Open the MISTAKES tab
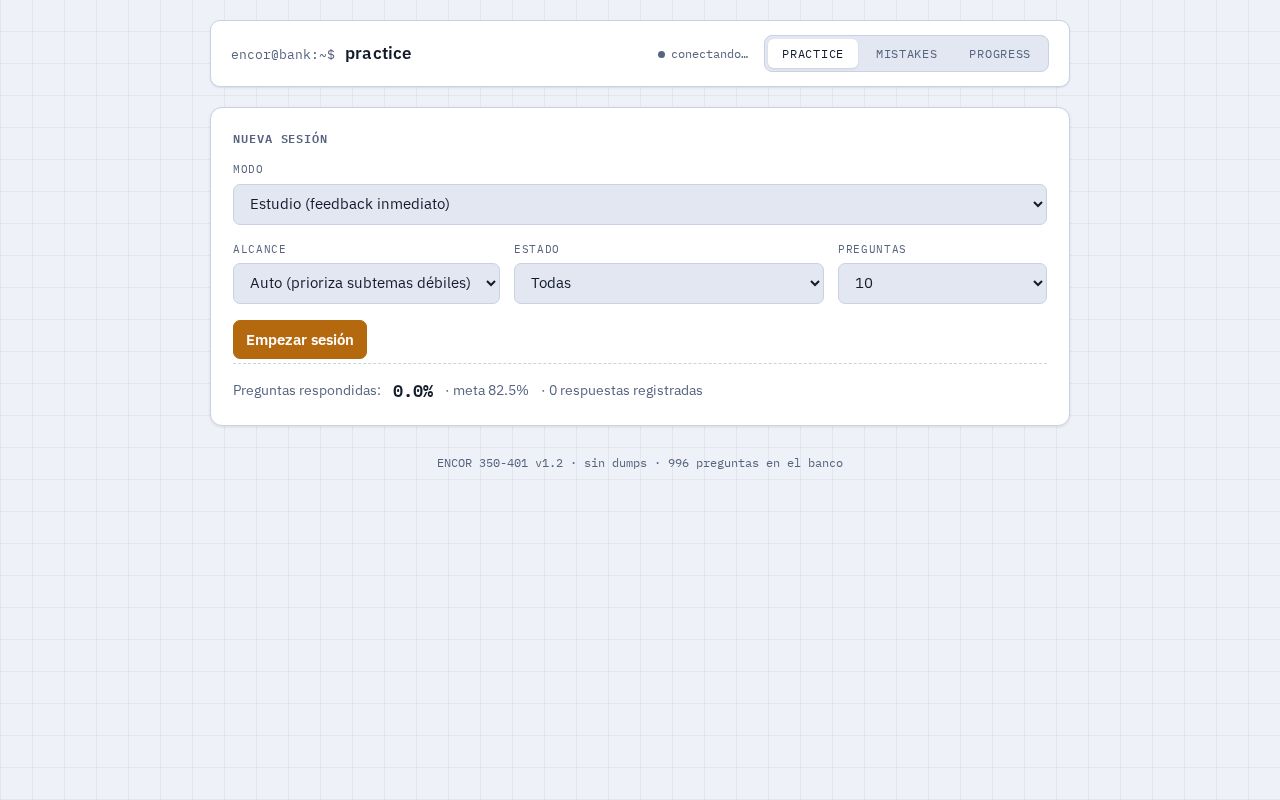Viewport: 1280px width, 800px height. point(906,54)
